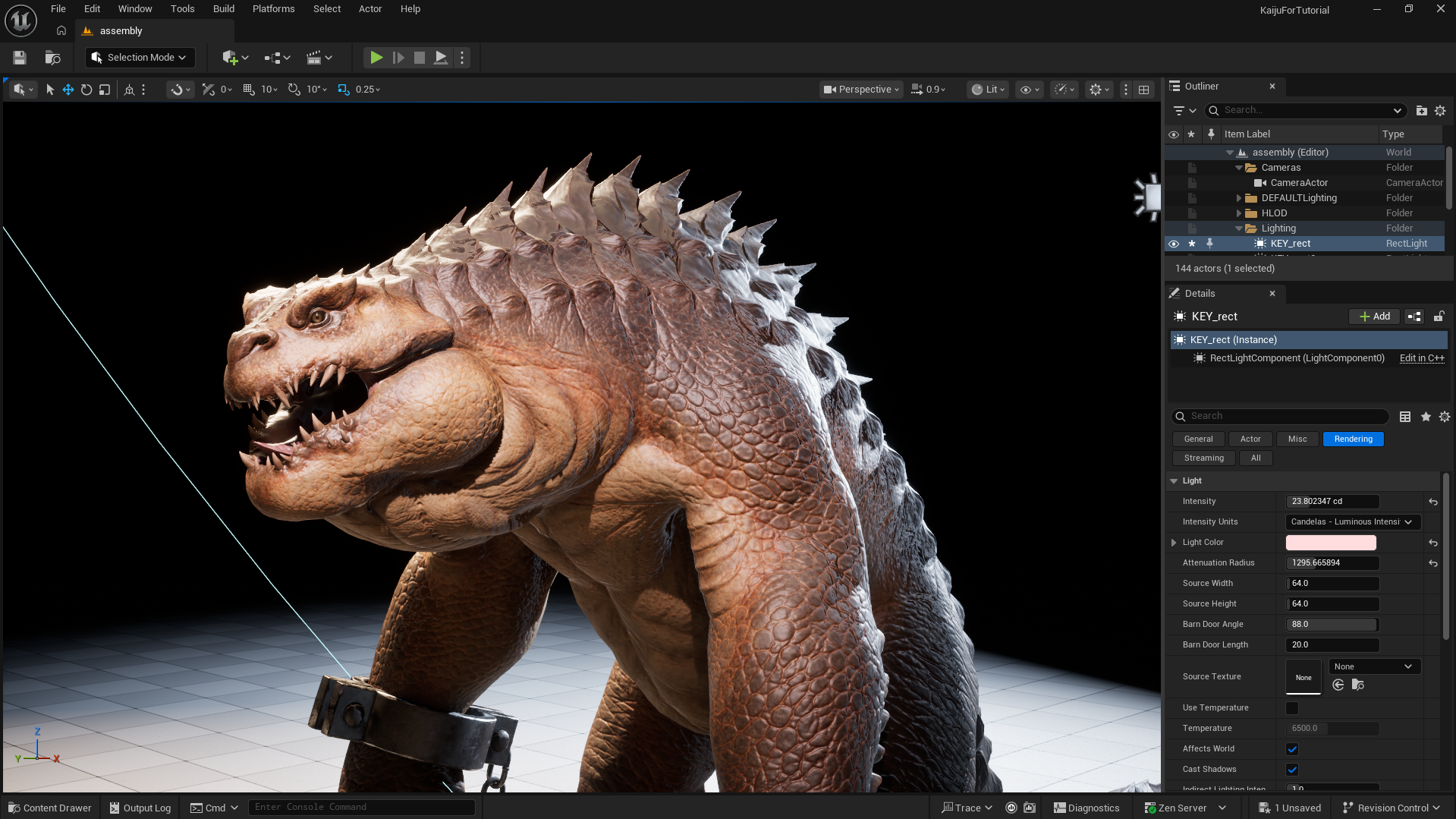
Task: Open play options three-dot menu
Action: coord(462,58)
